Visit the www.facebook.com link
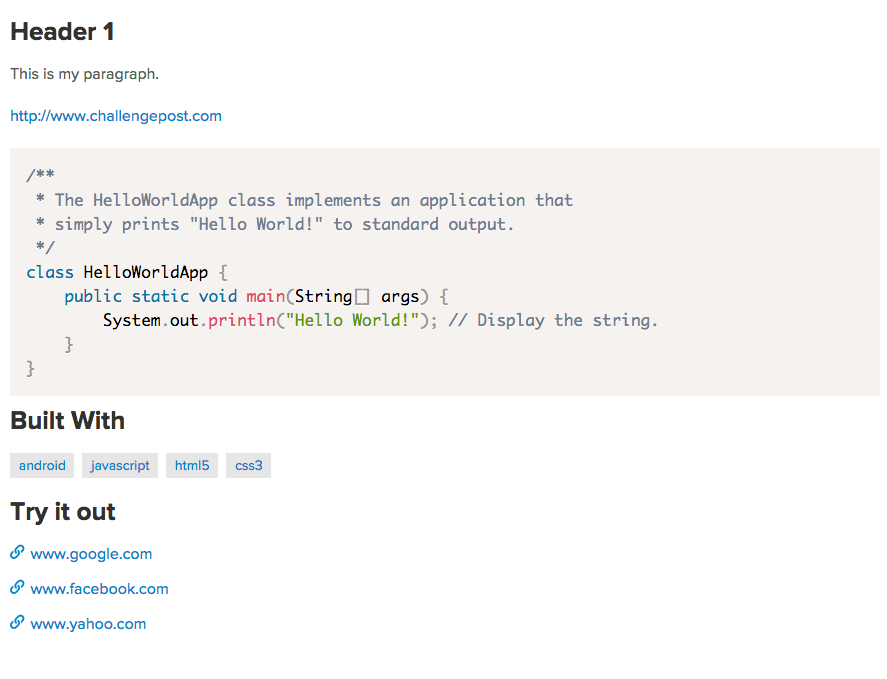The width and height of the screenshot is (887, 679). pyautogui.click(x=99, y=589)
